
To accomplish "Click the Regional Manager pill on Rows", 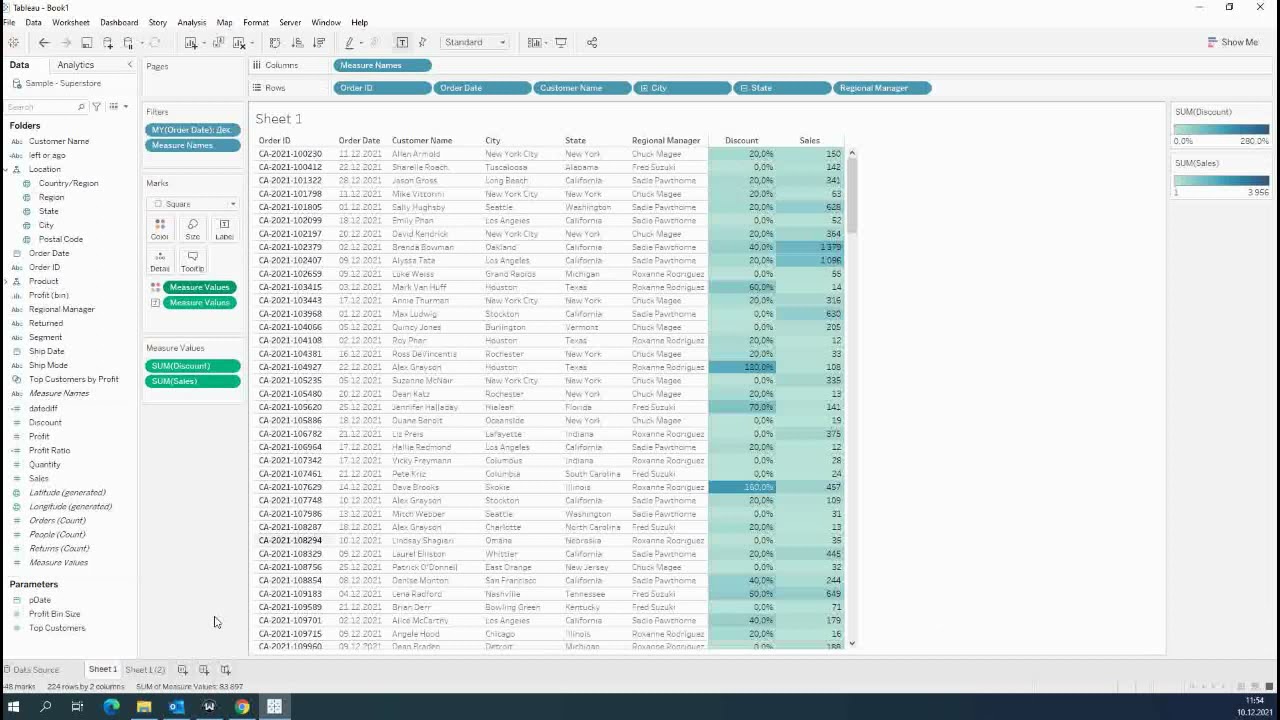I will click(x=883, y=88).
